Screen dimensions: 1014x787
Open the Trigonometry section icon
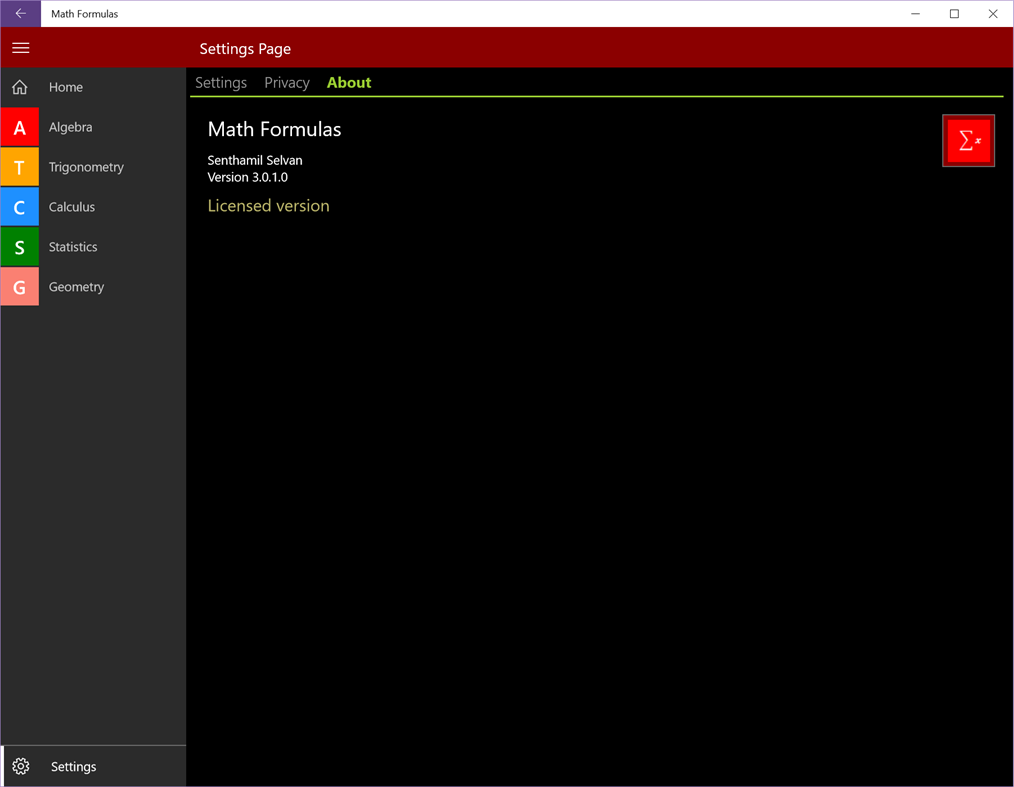20,167
